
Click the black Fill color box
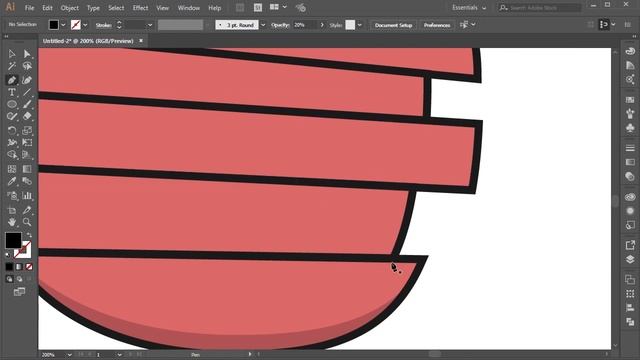[x=13, y=240]
